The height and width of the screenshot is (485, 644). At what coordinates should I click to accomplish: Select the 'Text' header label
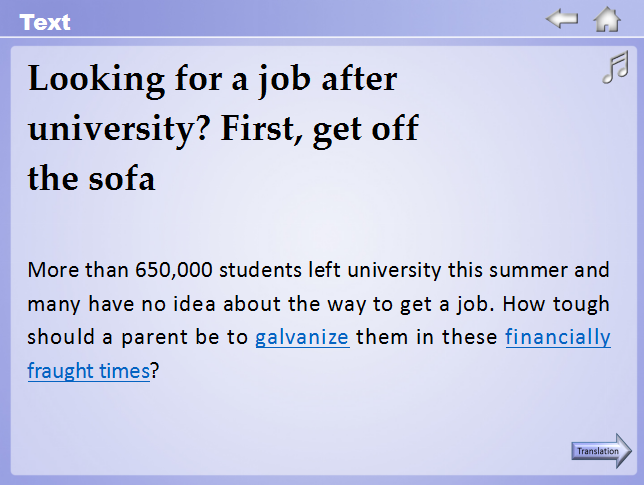tap(45, 22)
